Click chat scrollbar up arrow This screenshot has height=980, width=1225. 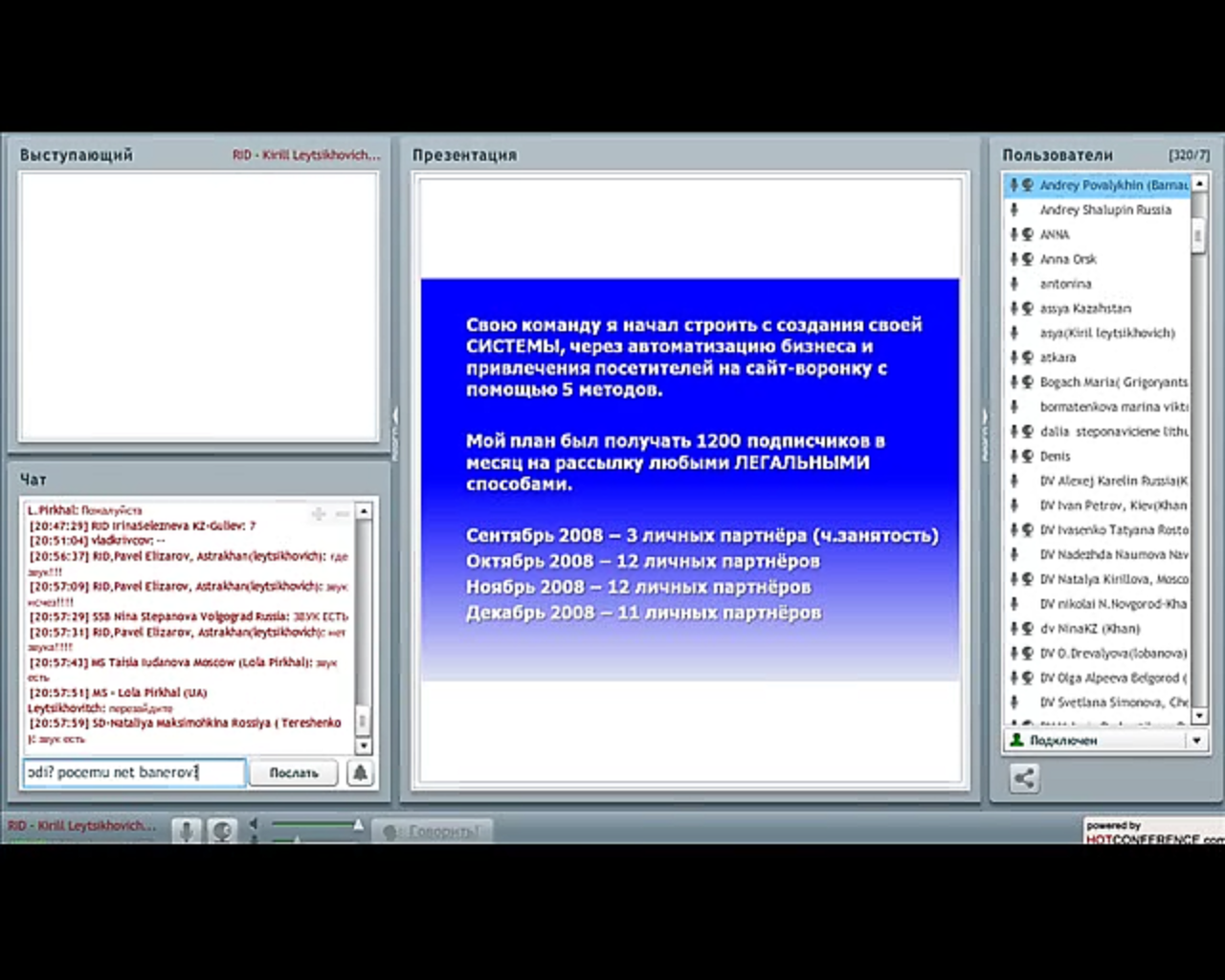click(364, 512)
